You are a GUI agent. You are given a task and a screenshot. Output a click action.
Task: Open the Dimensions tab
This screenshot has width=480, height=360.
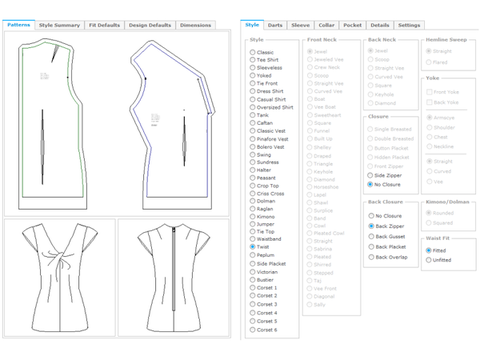[x=195, y=25]
